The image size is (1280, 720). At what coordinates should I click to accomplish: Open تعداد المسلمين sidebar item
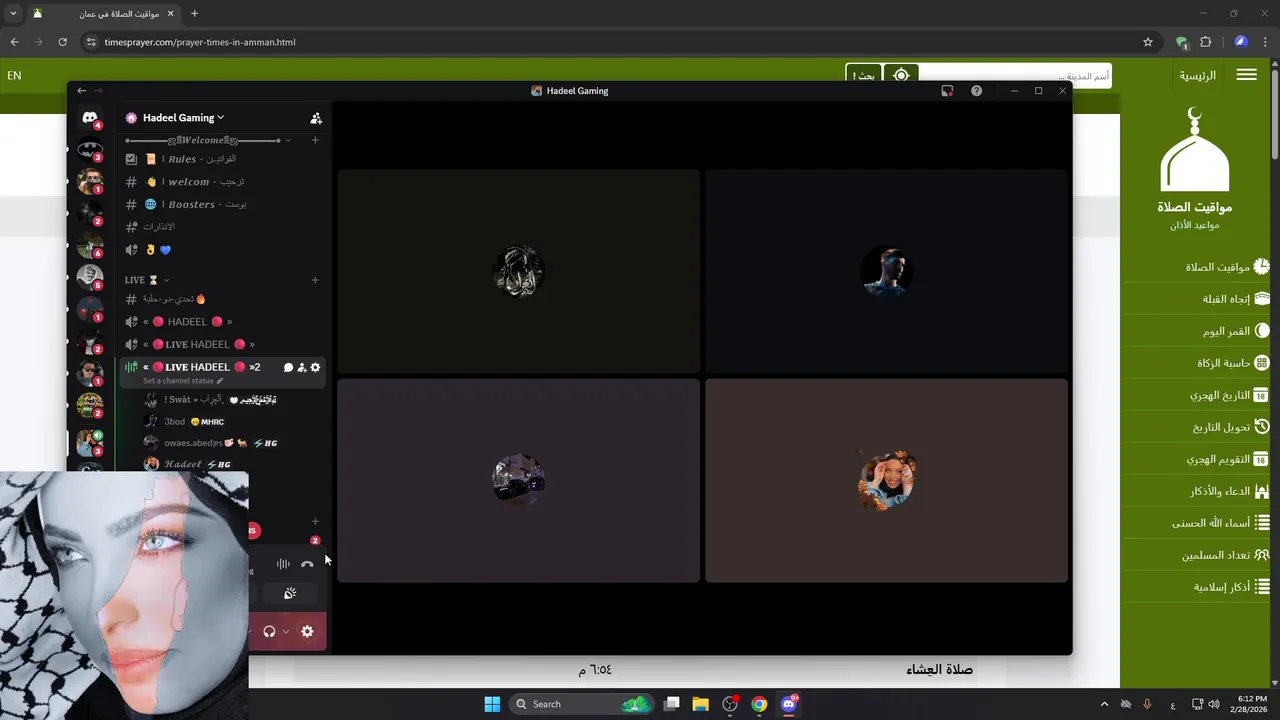click(x=1197, y=555)
